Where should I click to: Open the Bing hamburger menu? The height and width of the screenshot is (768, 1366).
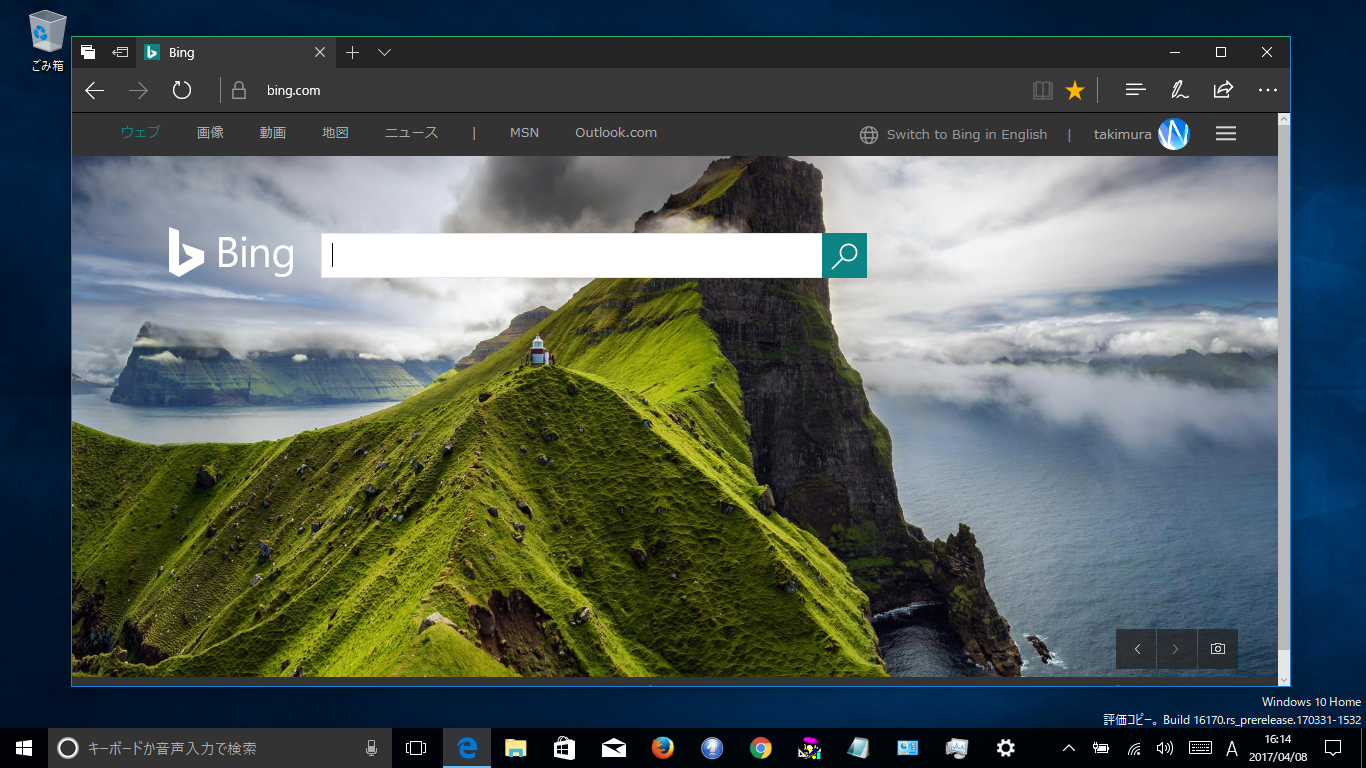pyautogui.click(x=1226, y=134)
